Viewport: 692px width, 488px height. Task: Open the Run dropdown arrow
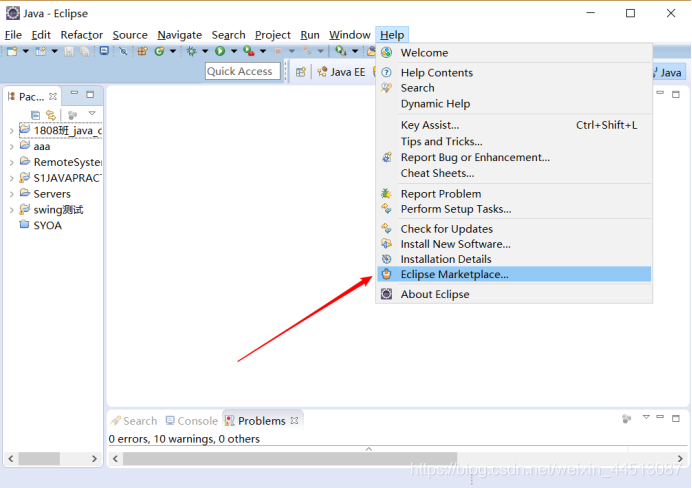click(x=234, y=52)
